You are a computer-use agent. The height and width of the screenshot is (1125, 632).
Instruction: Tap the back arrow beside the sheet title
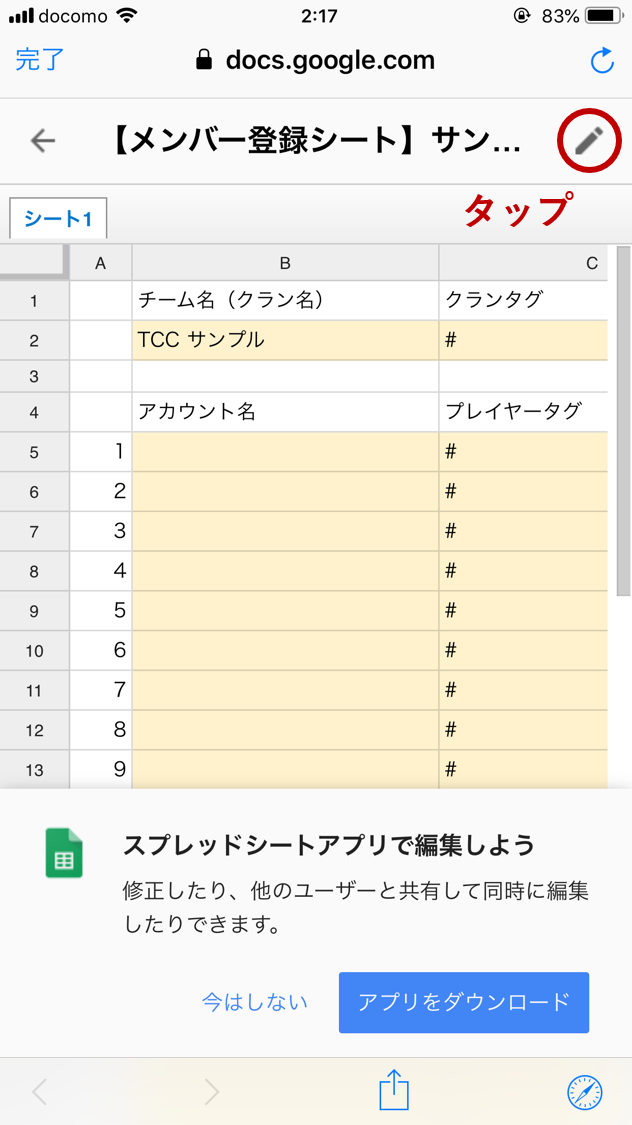(43, 141)
